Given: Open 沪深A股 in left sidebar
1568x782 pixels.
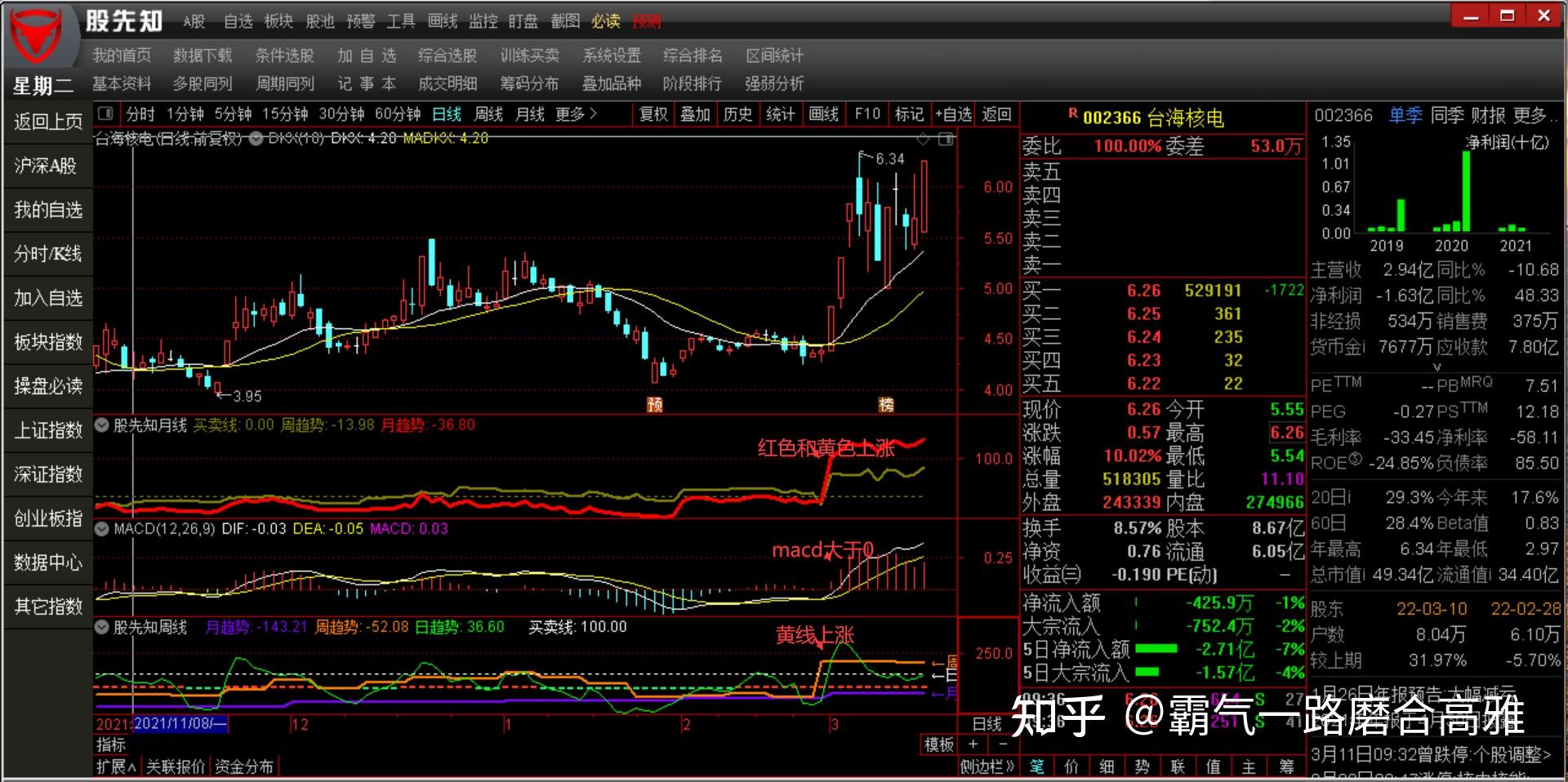Looking at the screenshot, I should [x=48, y=166].
